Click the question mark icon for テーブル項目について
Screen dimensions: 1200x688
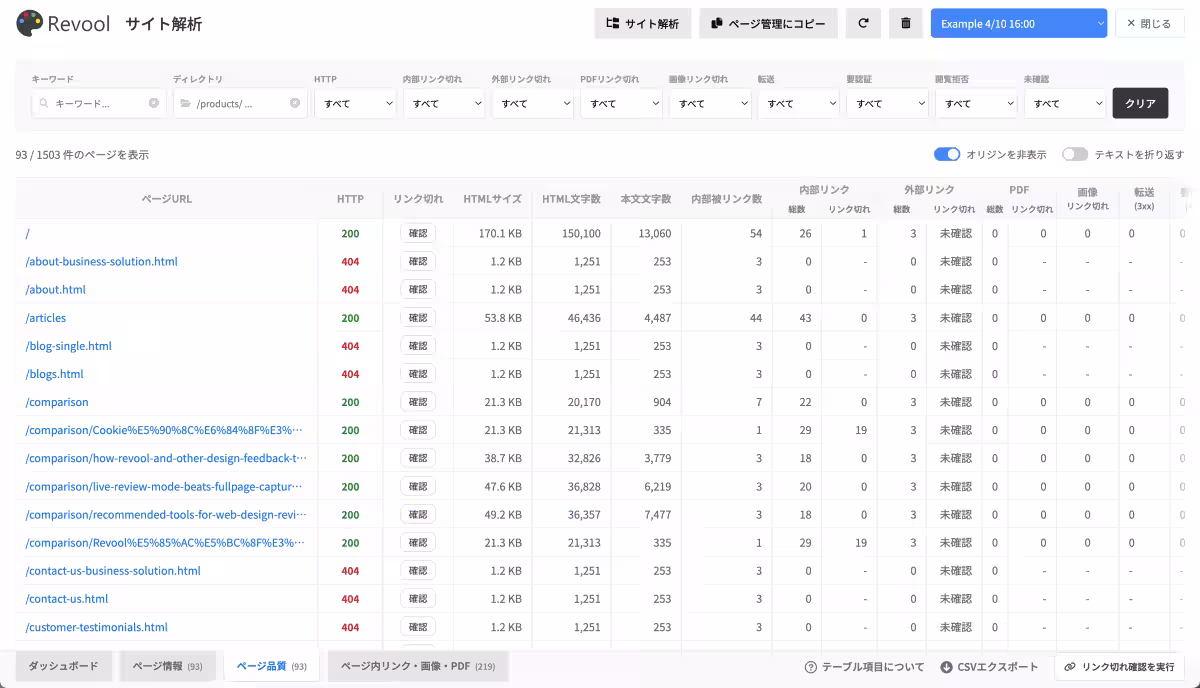[x=811, y=667]
